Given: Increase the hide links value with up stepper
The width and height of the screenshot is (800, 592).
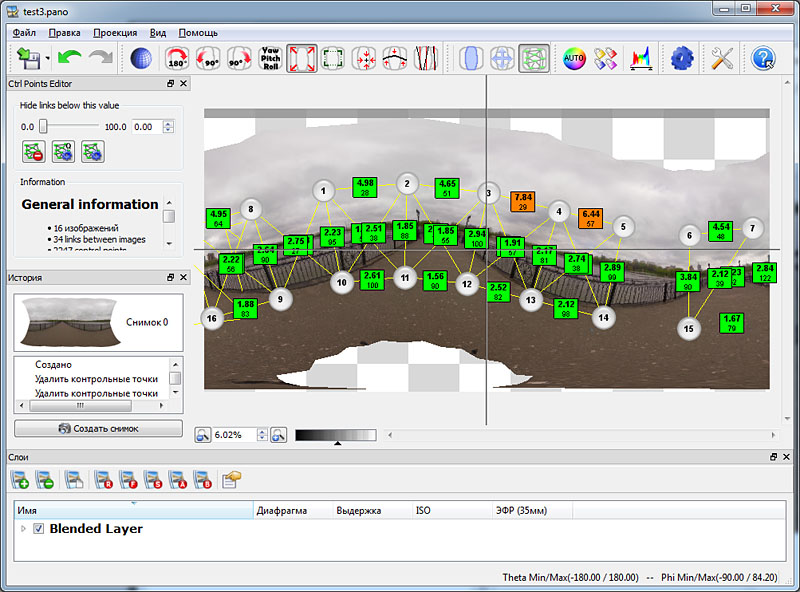Looking at the screenshot, I should (168, 124).
